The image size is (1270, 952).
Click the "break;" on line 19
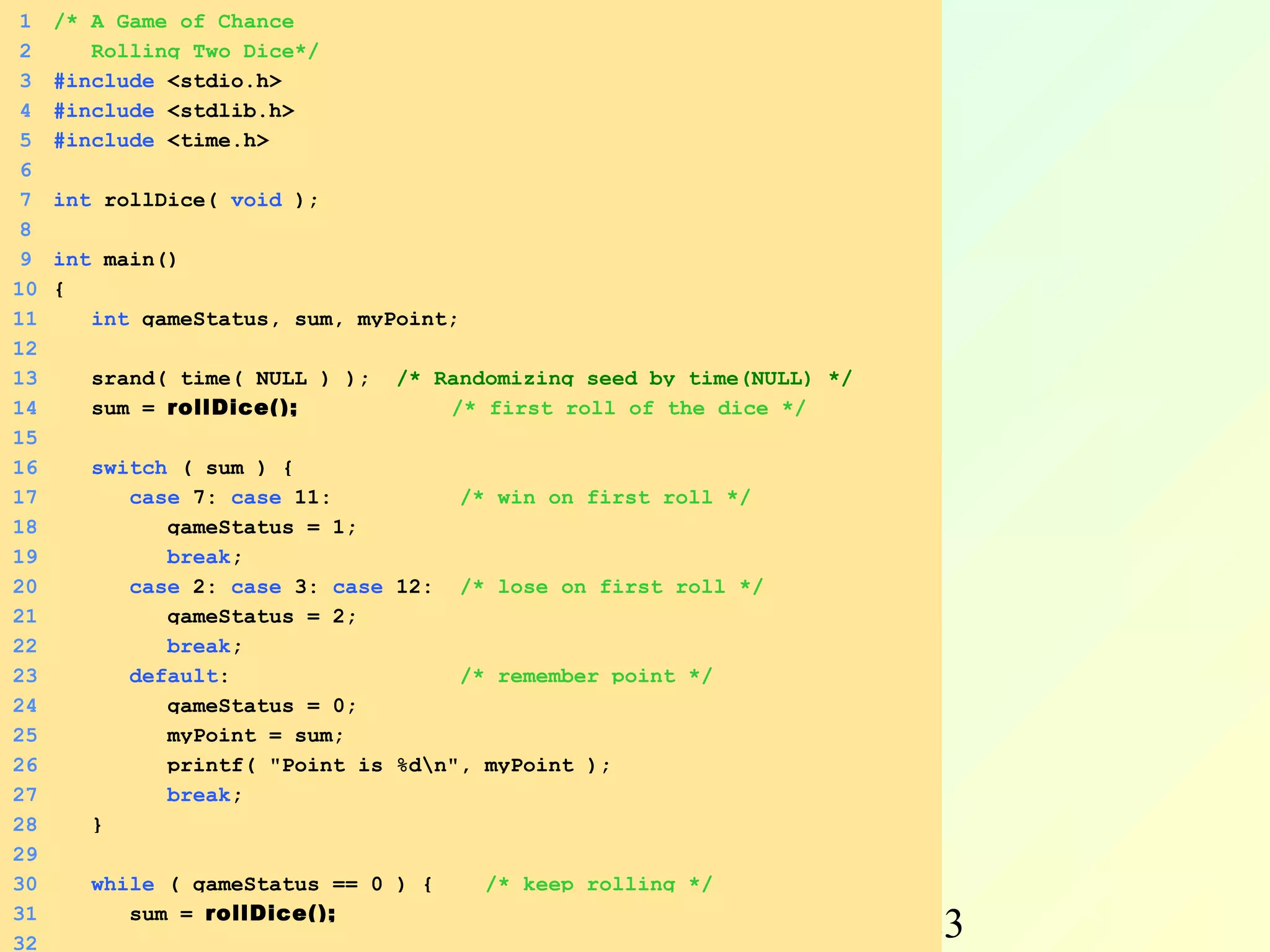coord(204,557)
